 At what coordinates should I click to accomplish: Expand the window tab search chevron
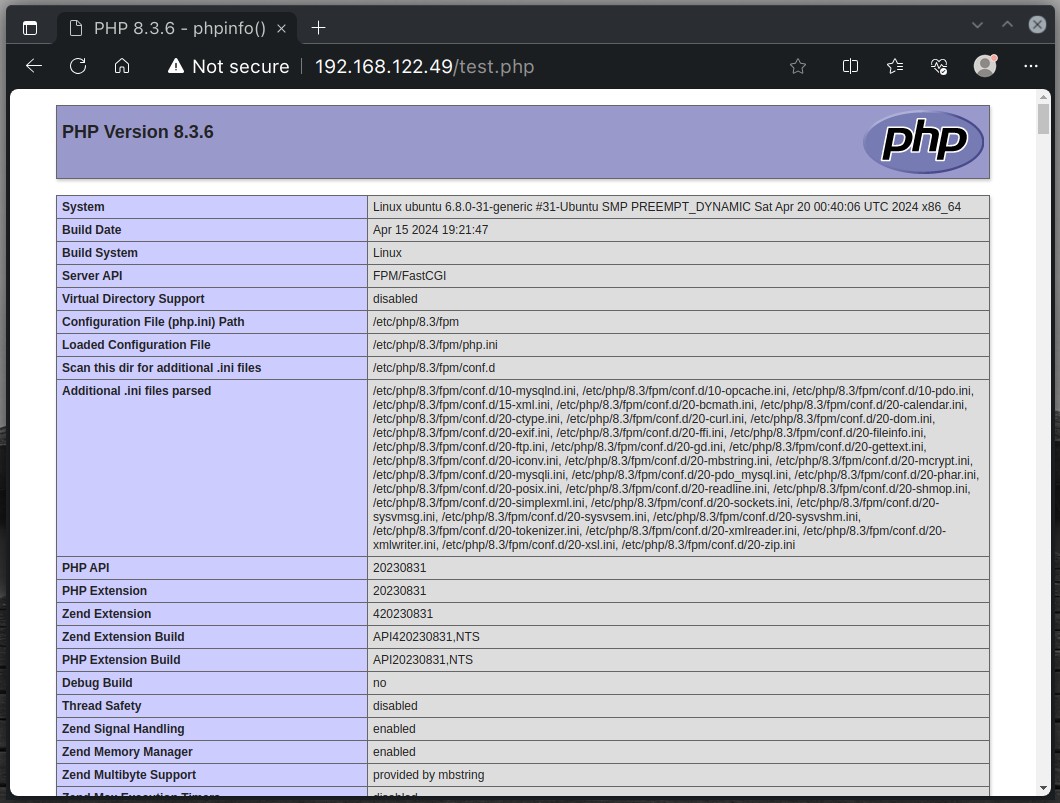tap(977, 25)
